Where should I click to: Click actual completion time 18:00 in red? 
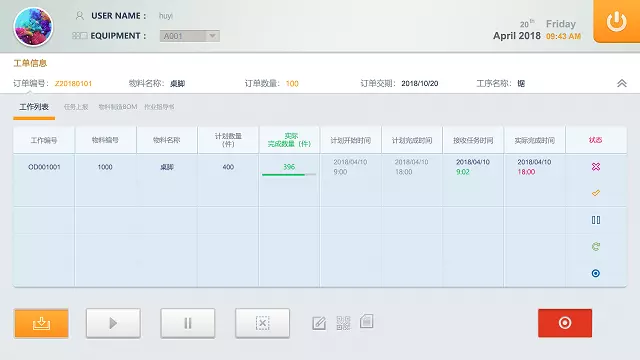(x=527, y=172)
